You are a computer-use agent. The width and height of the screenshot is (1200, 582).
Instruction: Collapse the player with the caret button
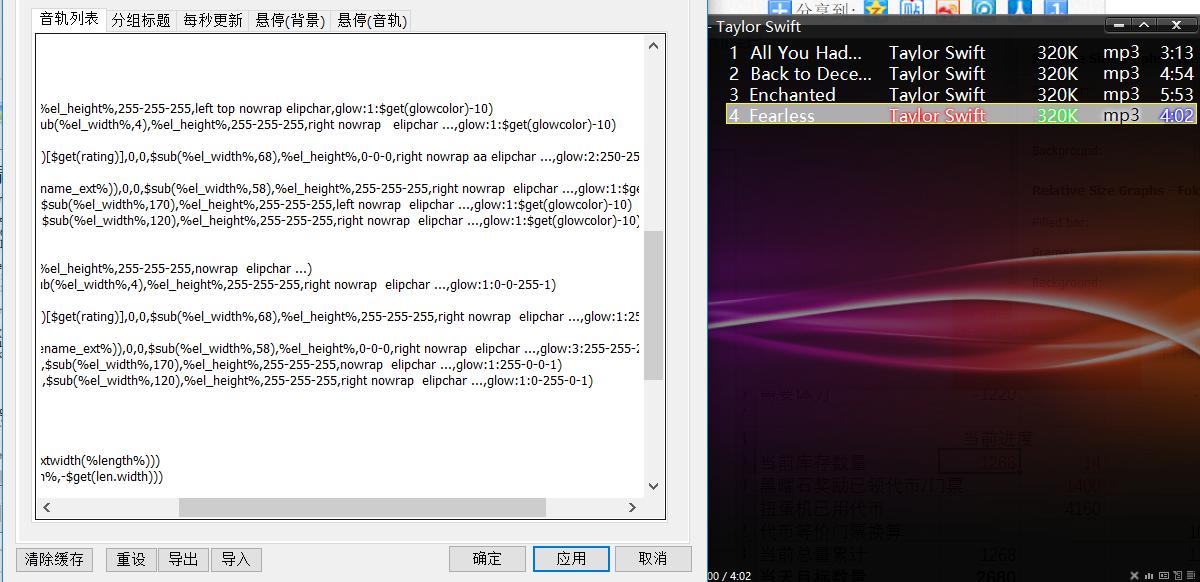(1145, 25)
